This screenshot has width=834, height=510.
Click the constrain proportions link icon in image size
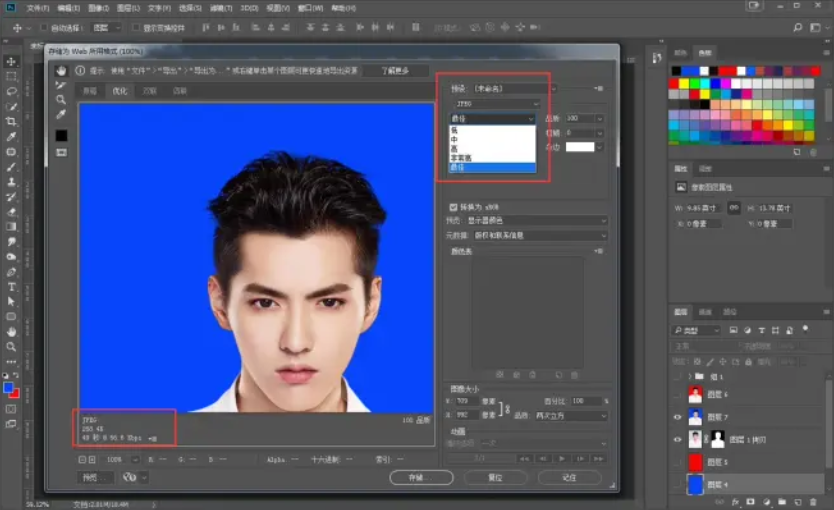coord(505,407)
